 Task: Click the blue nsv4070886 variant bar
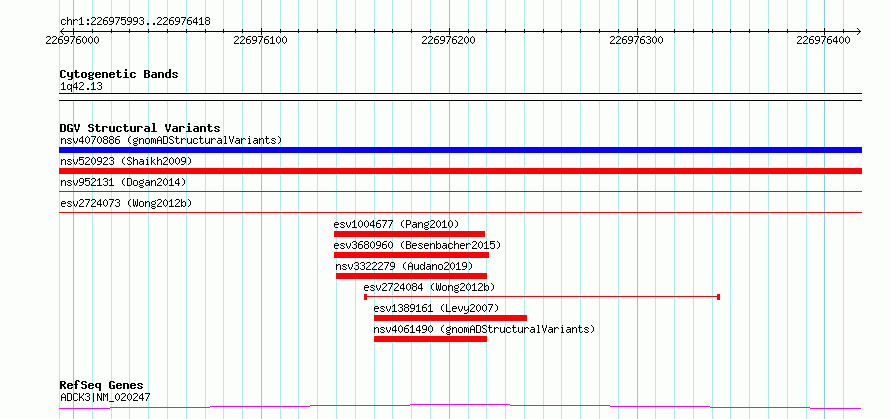pos(460,150)
